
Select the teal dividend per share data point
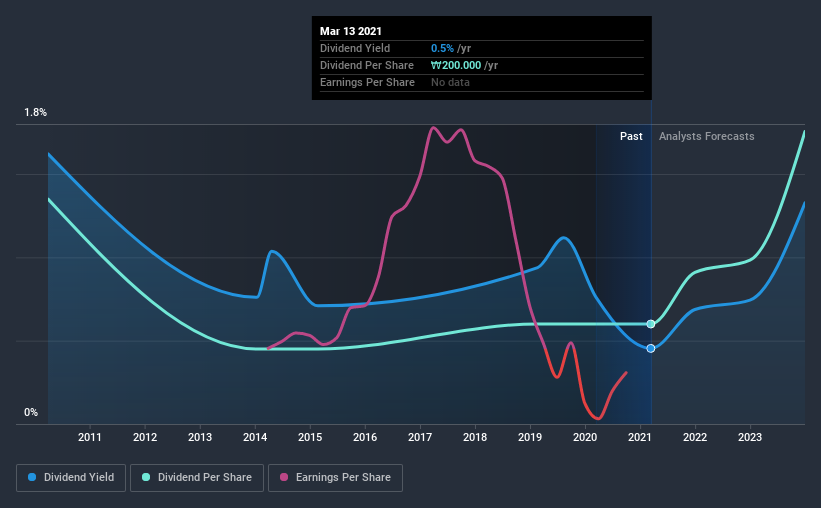point(651,324)
